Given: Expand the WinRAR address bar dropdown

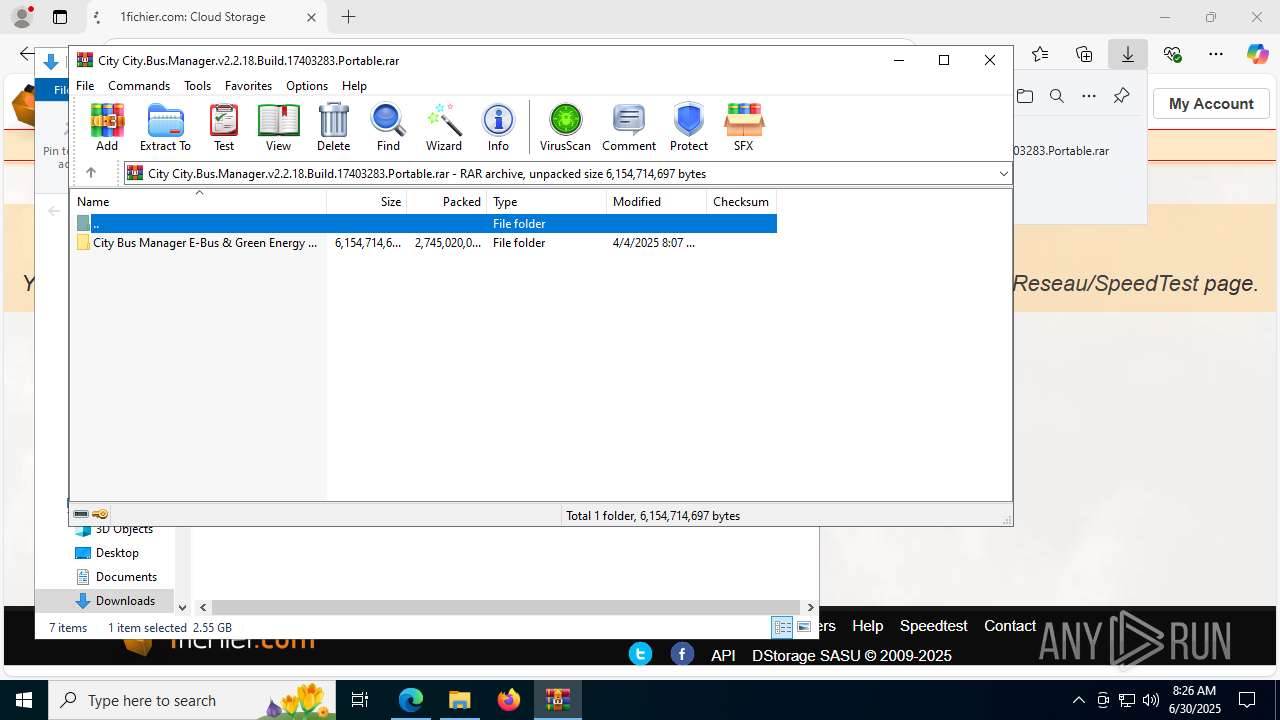Looking at the screenshot, I should point(1003,173).
